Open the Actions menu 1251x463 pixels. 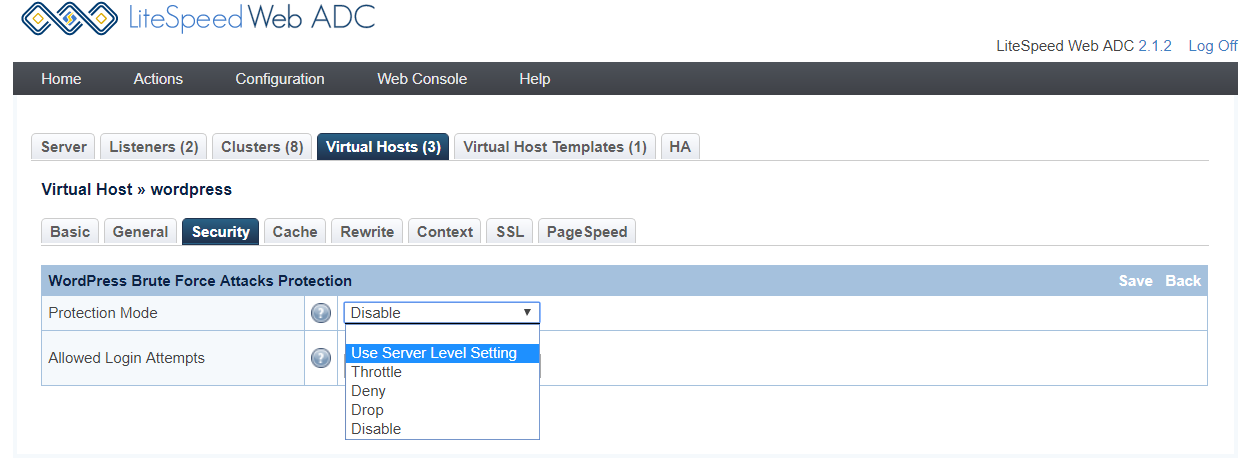pyautogui.click(x=158, y=79)
